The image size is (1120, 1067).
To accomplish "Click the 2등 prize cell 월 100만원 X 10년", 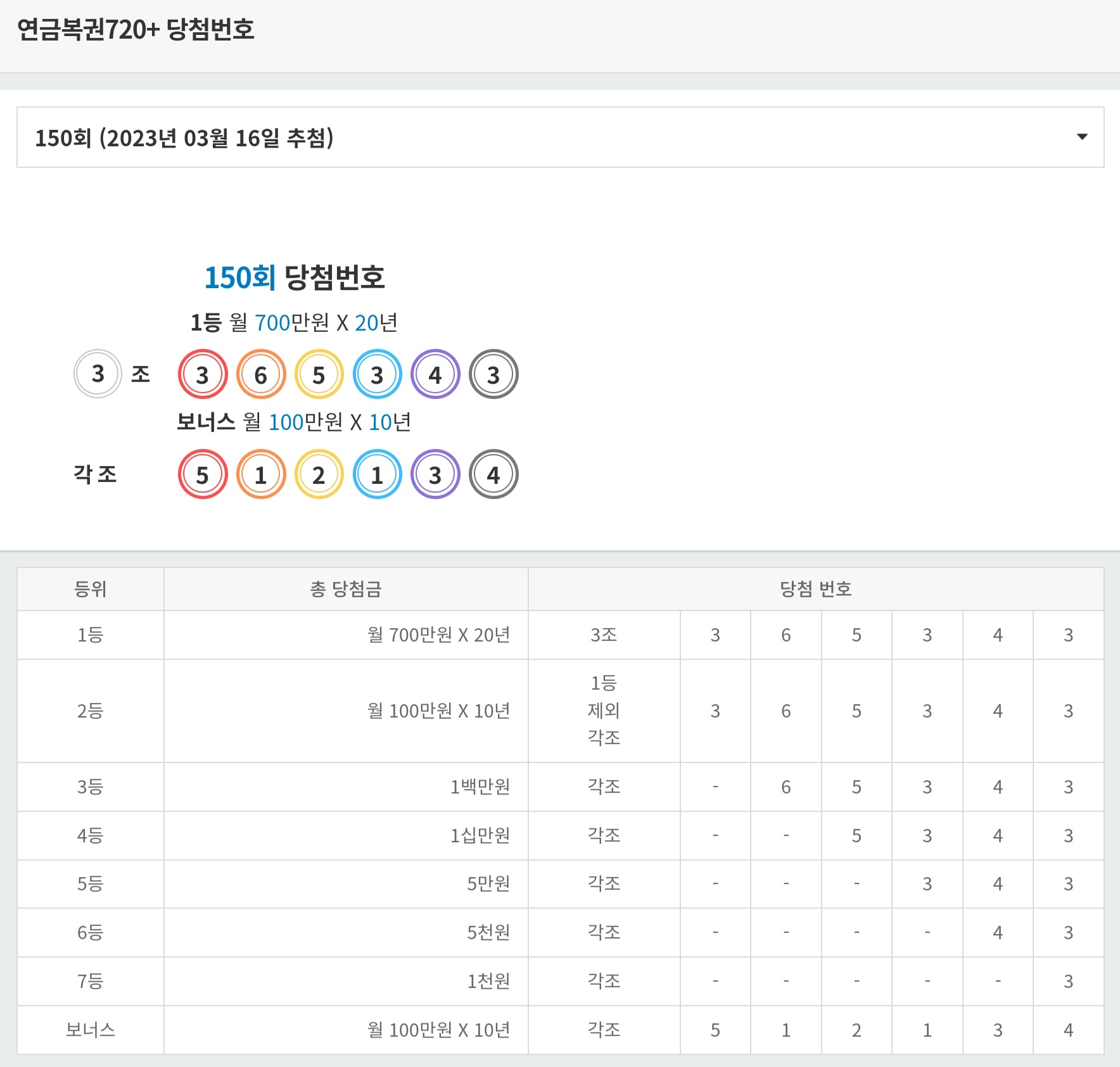I will [346, 711].
